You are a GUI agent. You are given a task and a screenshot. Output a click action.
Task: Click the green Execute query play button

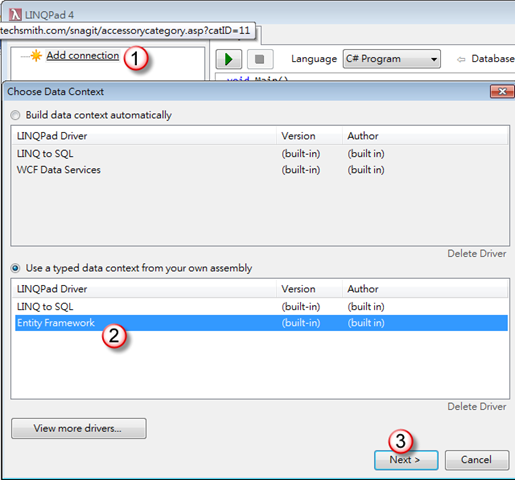(x=229, y=59)
